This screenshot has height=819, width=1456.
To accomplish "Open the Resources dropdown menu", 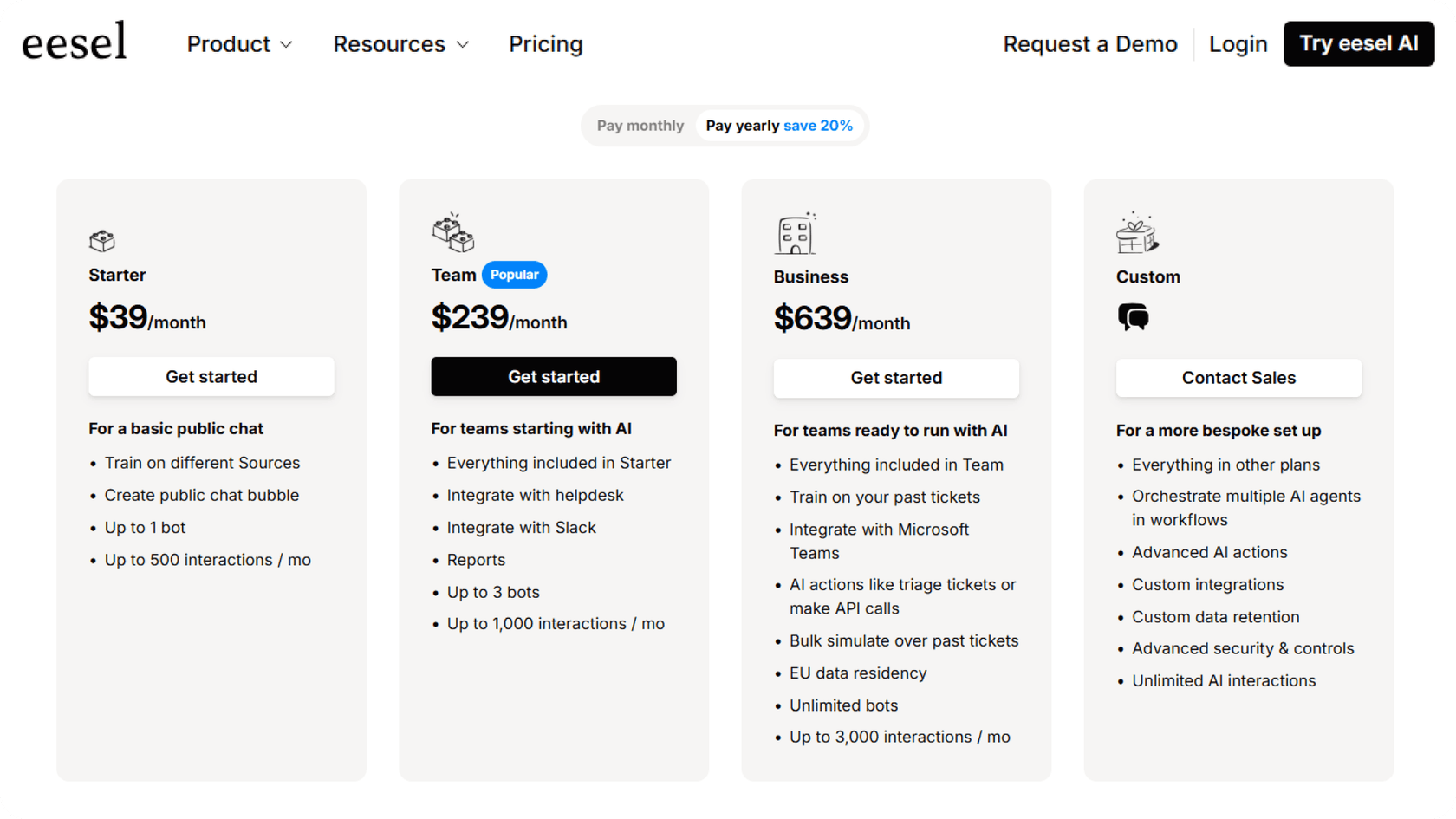I will tap(389, 44).
